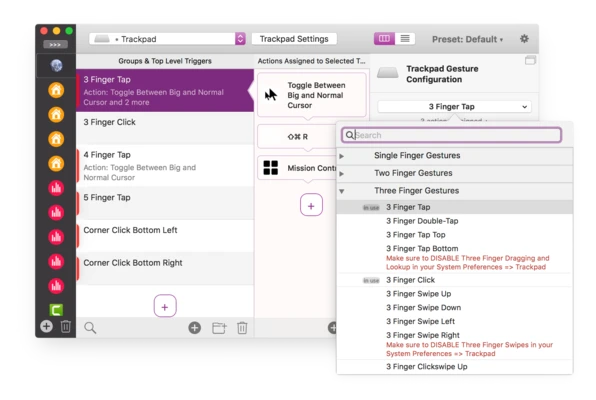The height and width of the screenshot is (400, 596).
Task: Choose 3 Finger Swipe Down gesture
Action: point(455,308)
